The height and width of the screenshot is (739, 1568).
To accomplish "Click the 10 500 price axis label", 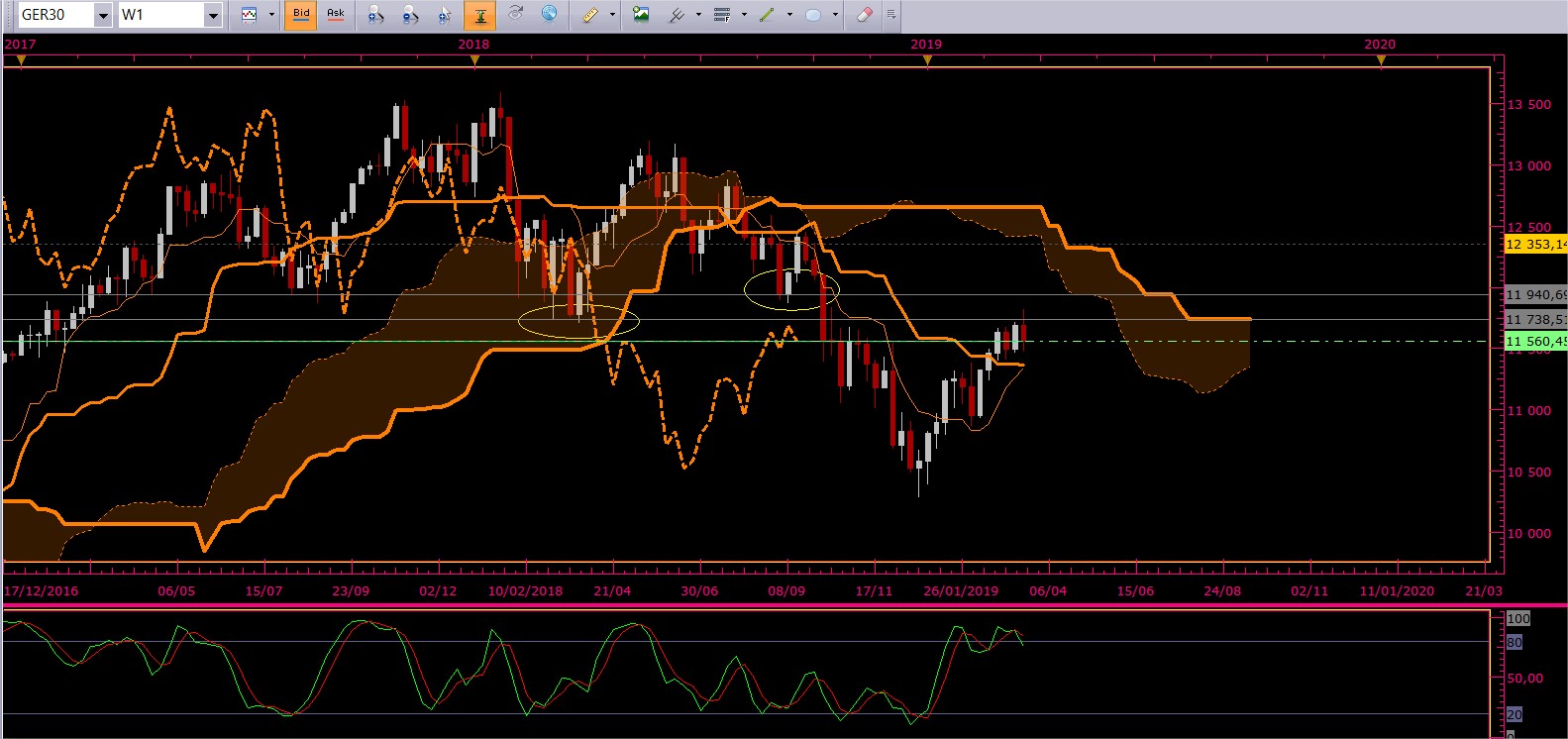I will 1529,473.
